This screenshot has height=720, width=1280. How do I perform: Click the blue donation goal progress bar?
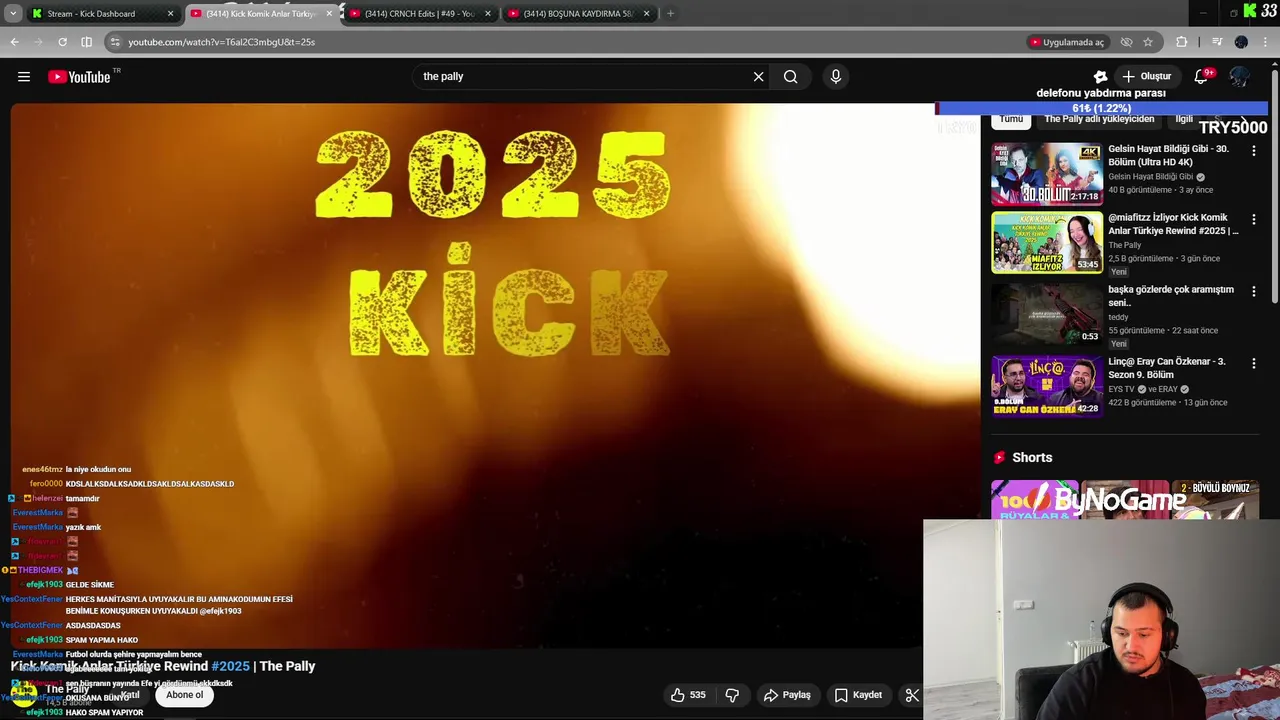[x=1101, y=108]
